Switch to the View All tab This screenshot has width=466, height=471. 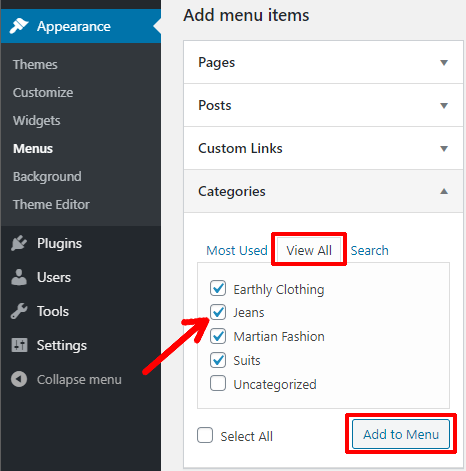point(309,250)
